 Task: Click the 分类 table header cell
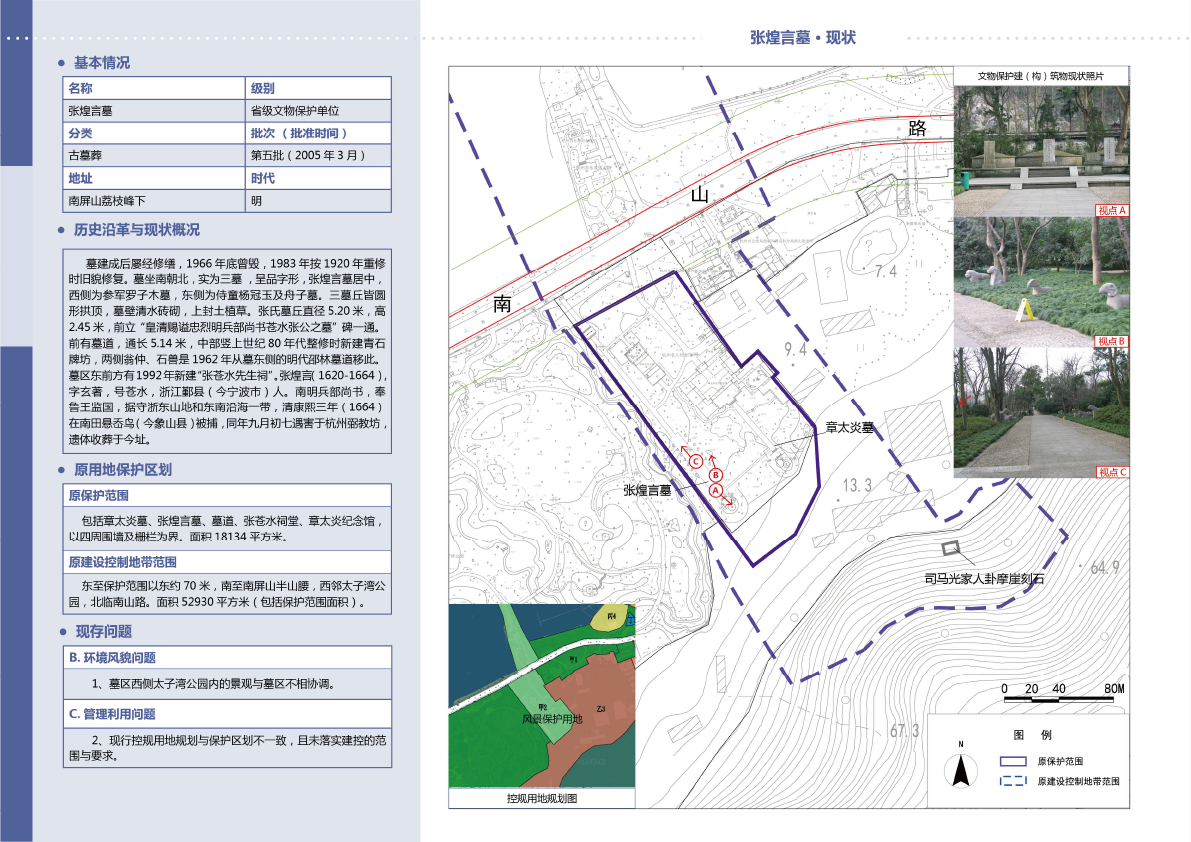click(154, 133)
